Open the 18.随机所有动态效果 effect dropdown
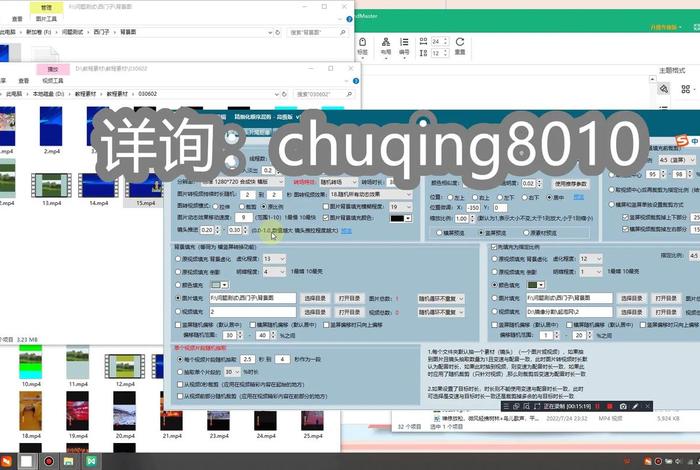 [x=370, y=194]
